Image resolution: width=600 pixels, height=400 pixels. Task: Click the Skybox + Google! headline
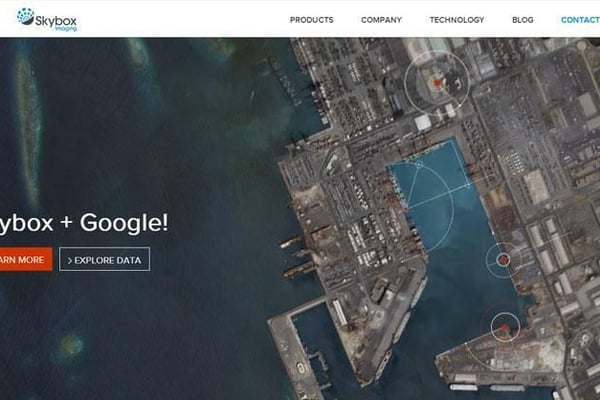click(84, 222)
